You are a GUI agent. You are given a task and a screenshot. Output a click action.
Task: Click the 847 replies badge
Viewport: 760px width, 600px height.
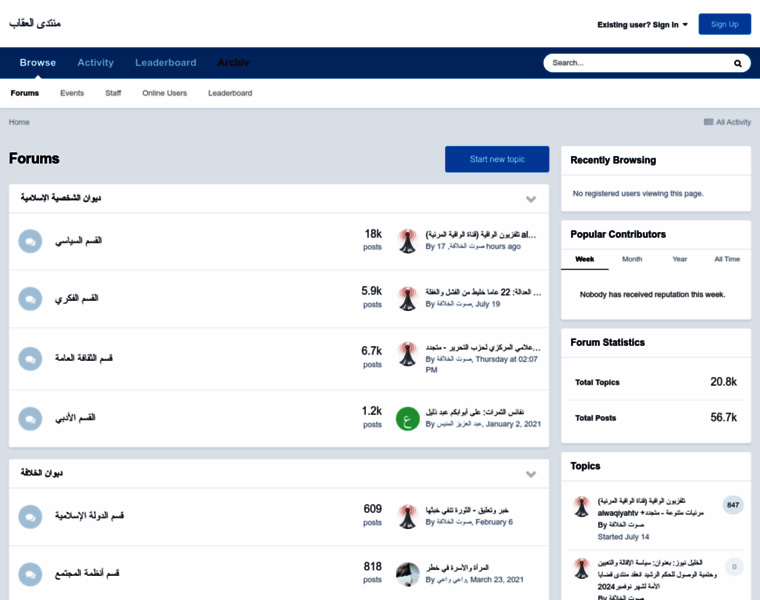click(x=733, y=505)
